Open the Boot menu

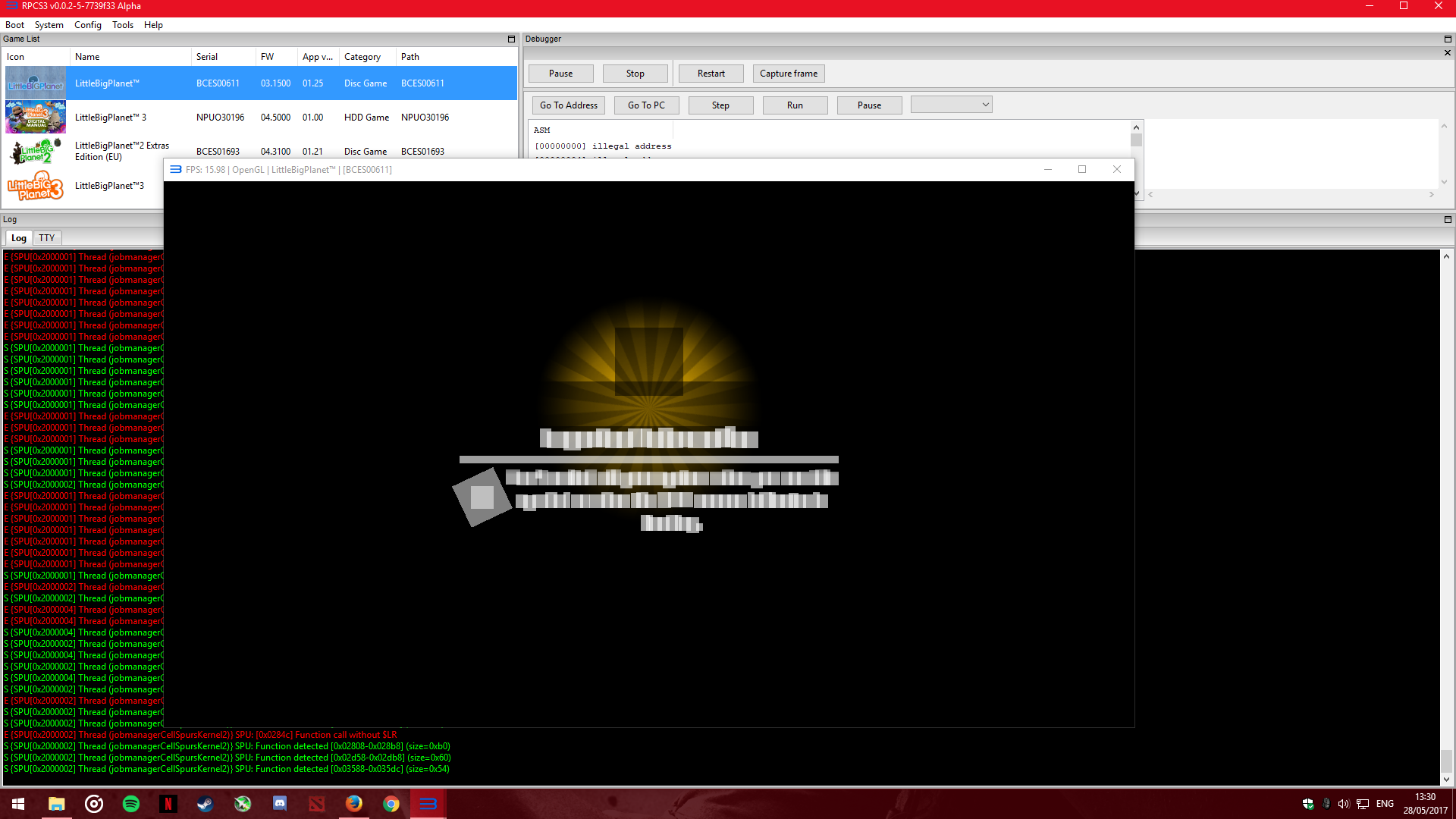click(x=14, y=25)
